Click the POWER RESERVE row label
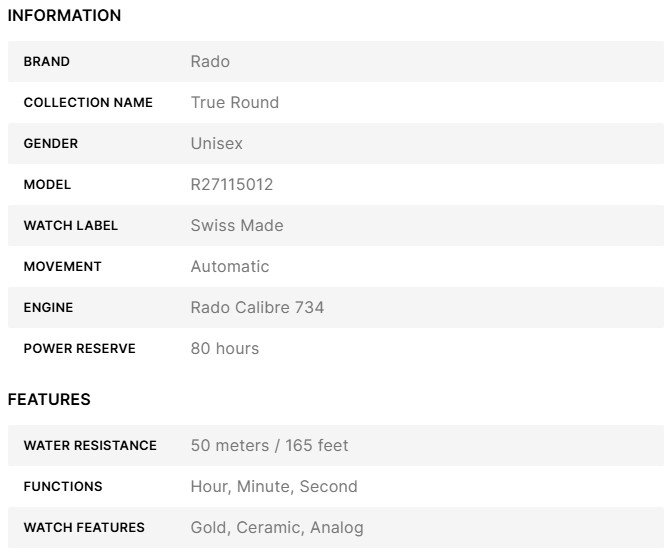The height and width of the screenshot is (559, 667). 80,349
